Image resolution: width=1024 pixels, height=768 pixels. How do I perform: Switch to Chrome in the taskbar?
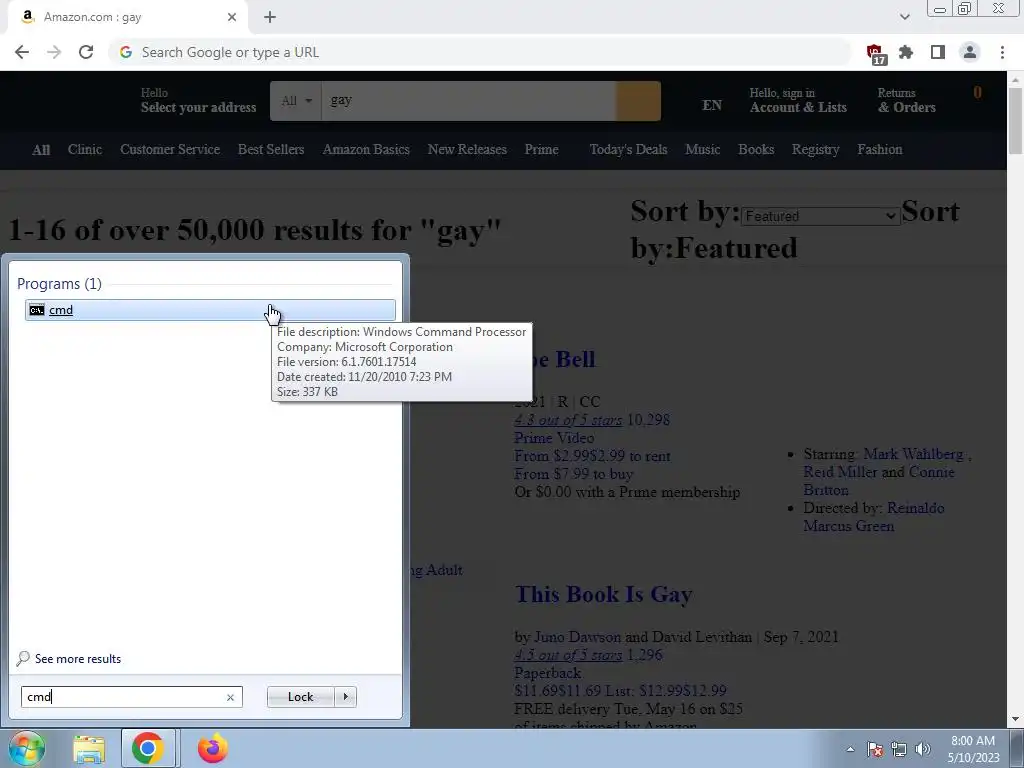(148, 748)
